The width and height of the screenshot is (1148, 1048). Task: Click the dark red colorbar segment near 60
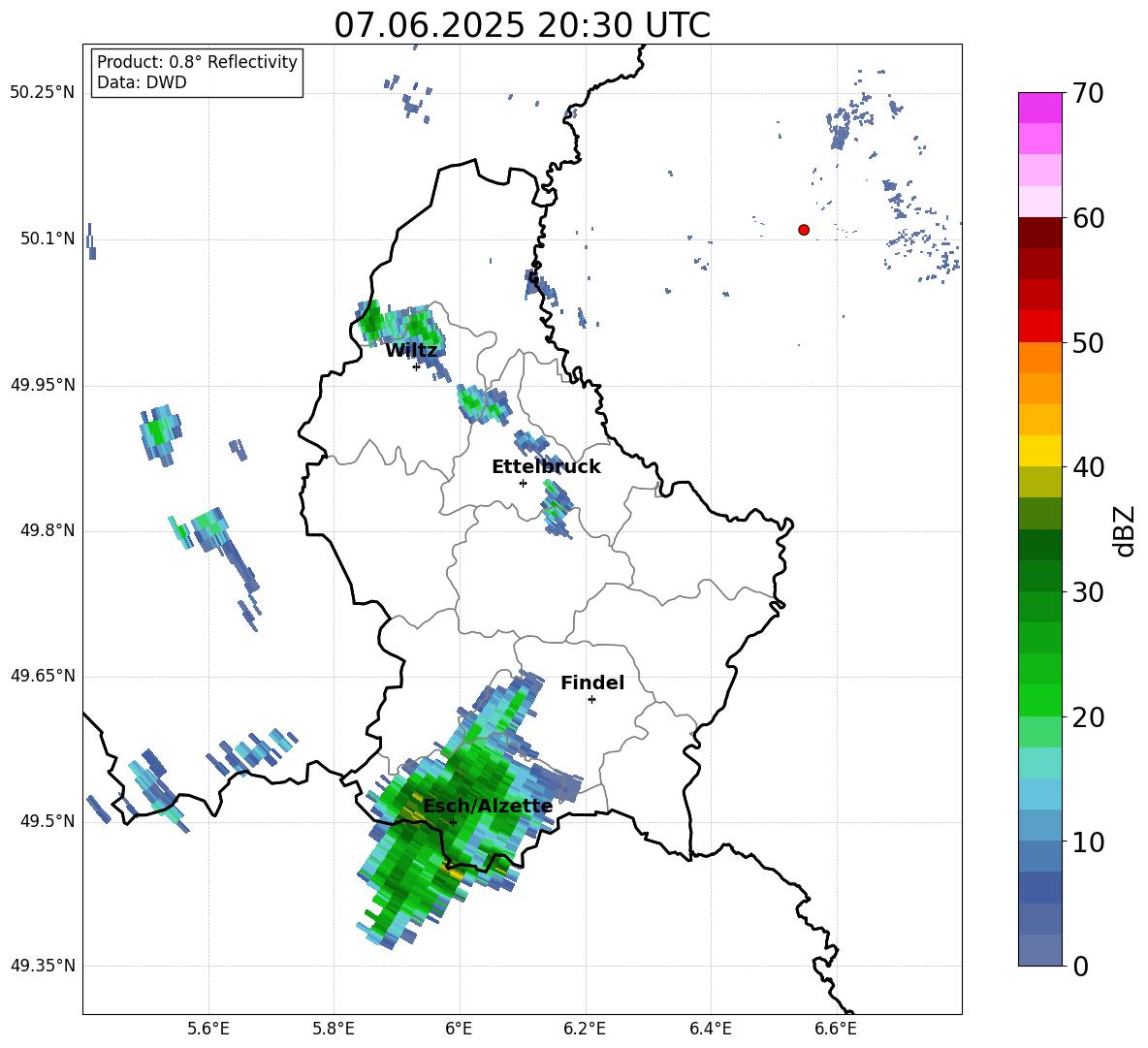(x=1040, y=233)
